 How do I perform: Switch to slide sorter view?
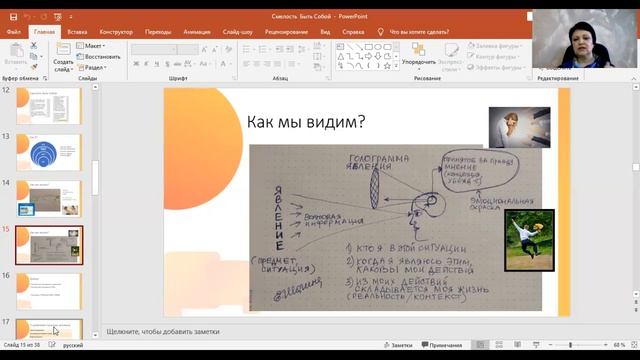click(499, 345)
